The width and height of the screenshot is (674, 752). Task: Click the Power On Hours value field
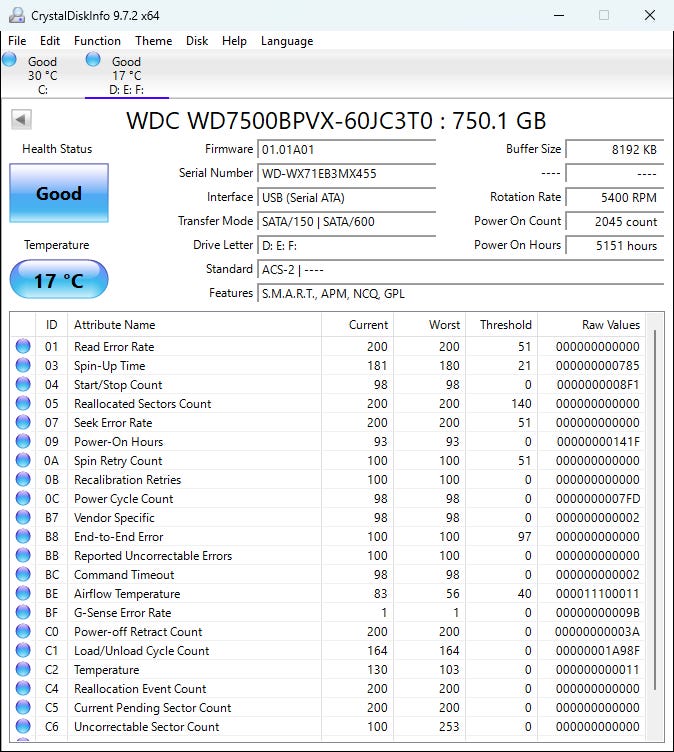pos(614,246)
